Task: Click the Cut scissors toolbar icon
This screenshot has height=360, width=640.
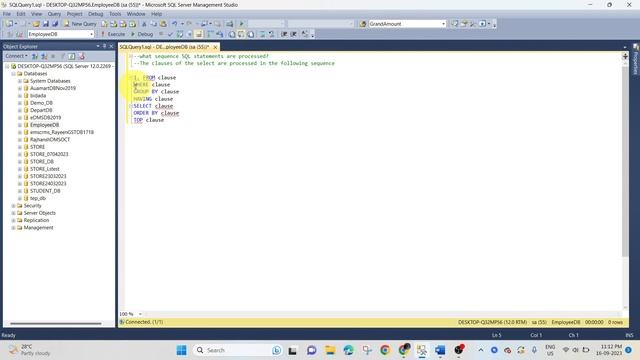Action: (144, 24)
